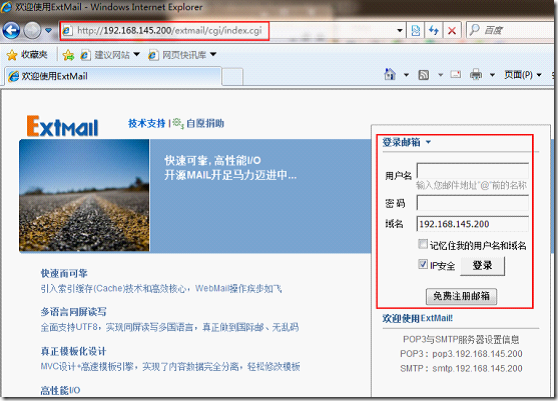Click the 登录 login button
558x401 pixels.
tap(483, 266)
